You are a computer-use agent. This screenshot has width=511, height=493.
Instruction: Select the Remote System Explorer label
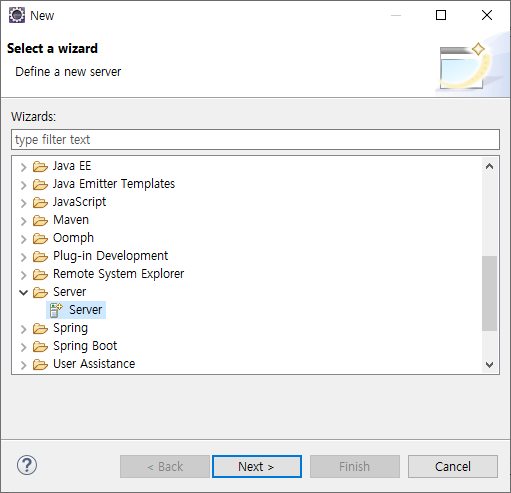tap(118, 274)
